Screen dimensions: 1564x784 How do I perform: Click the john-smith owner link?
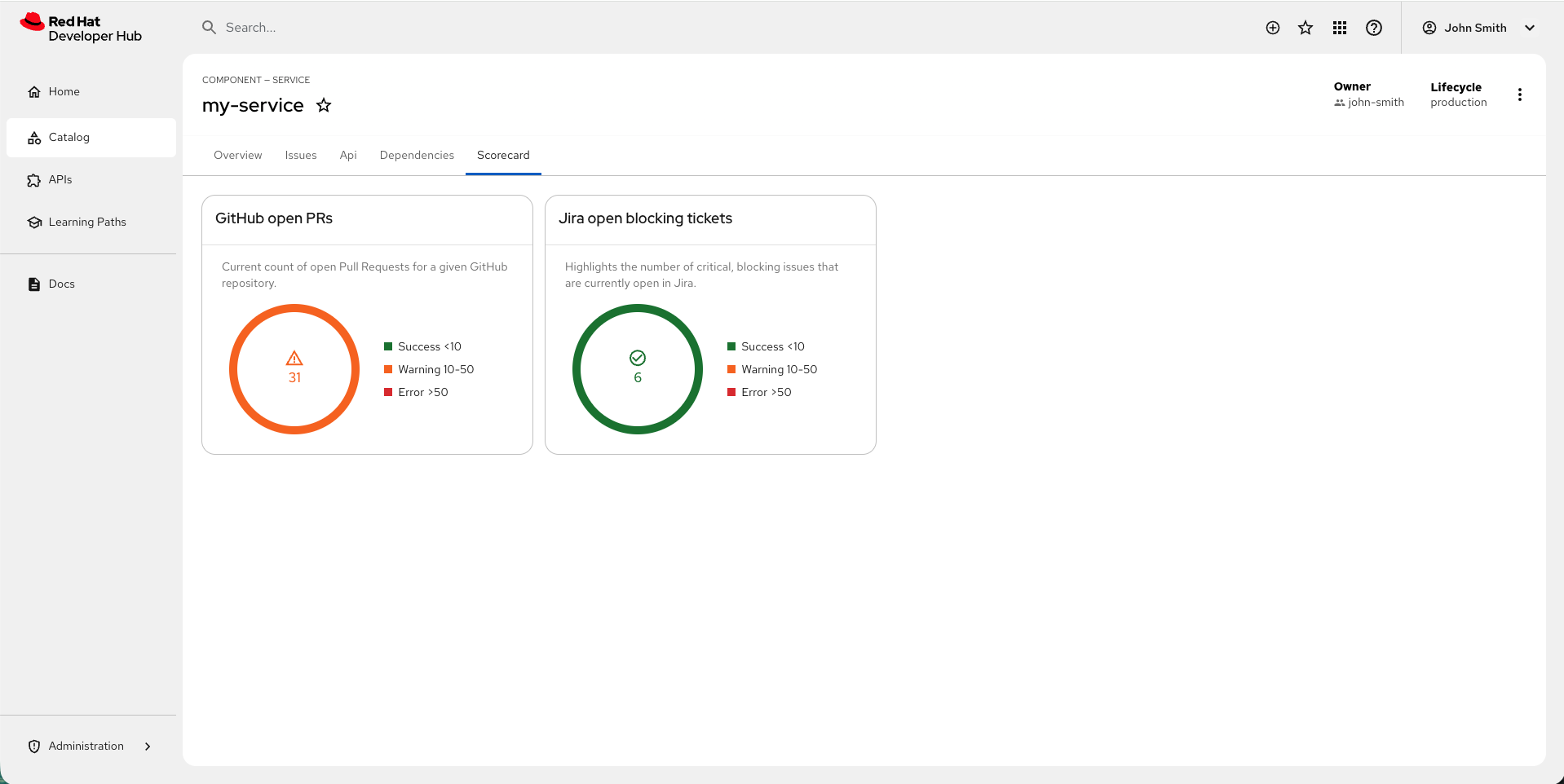tap(1375, 102)
